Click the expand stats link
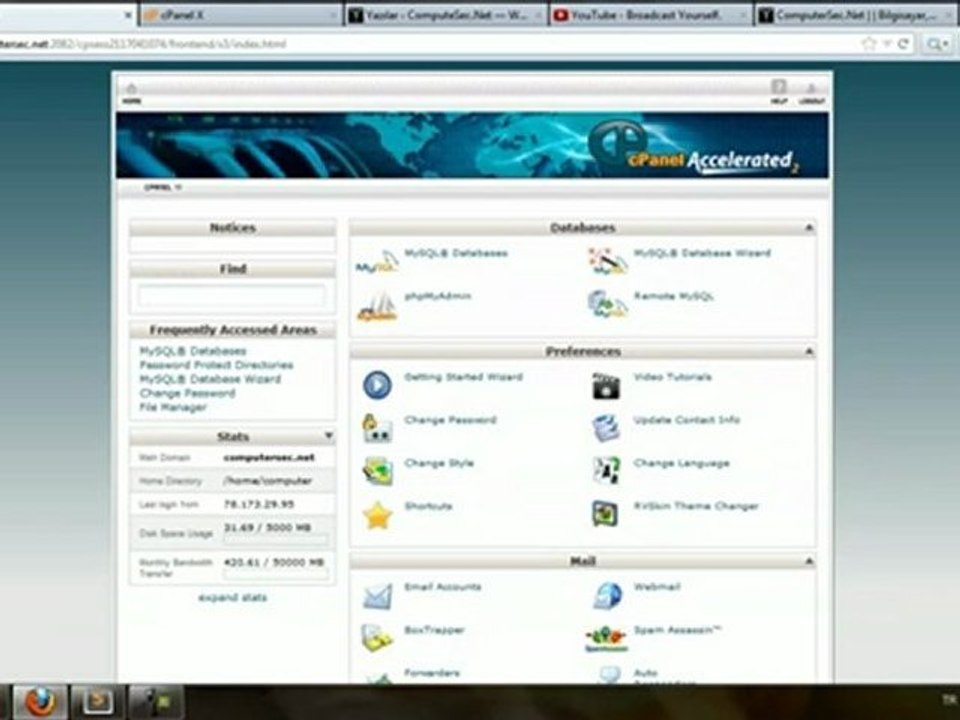Image resolution: width=960 pixels, height=720 pixels. pos(233,598)
